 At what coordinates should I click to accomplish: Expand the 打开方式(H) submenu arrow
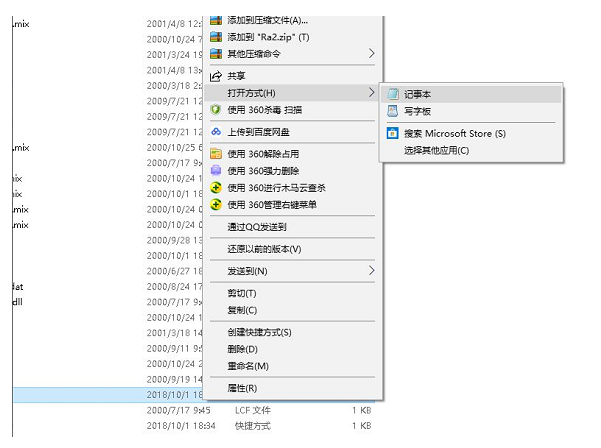372,92
